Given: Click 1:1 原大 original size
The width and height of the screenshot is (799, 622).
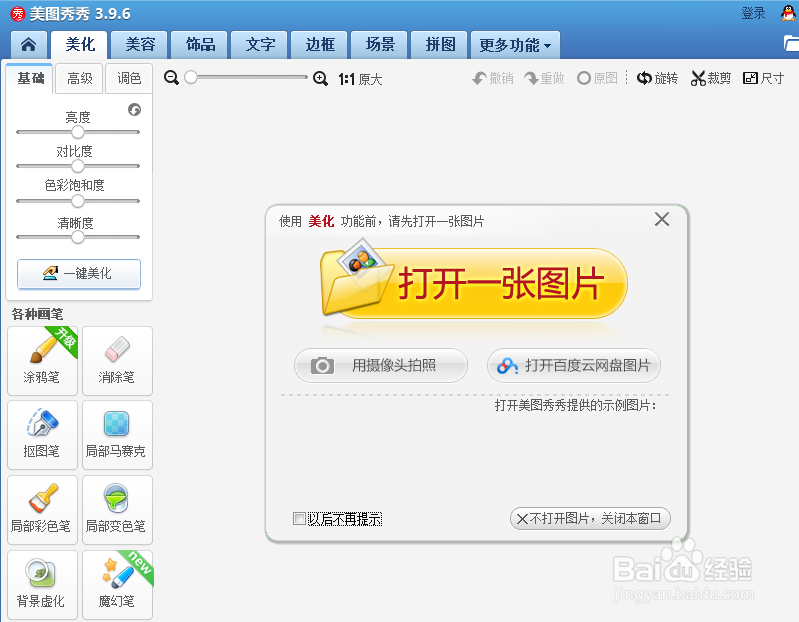Looking at the screenshot, I should click(x=360, y=79).
